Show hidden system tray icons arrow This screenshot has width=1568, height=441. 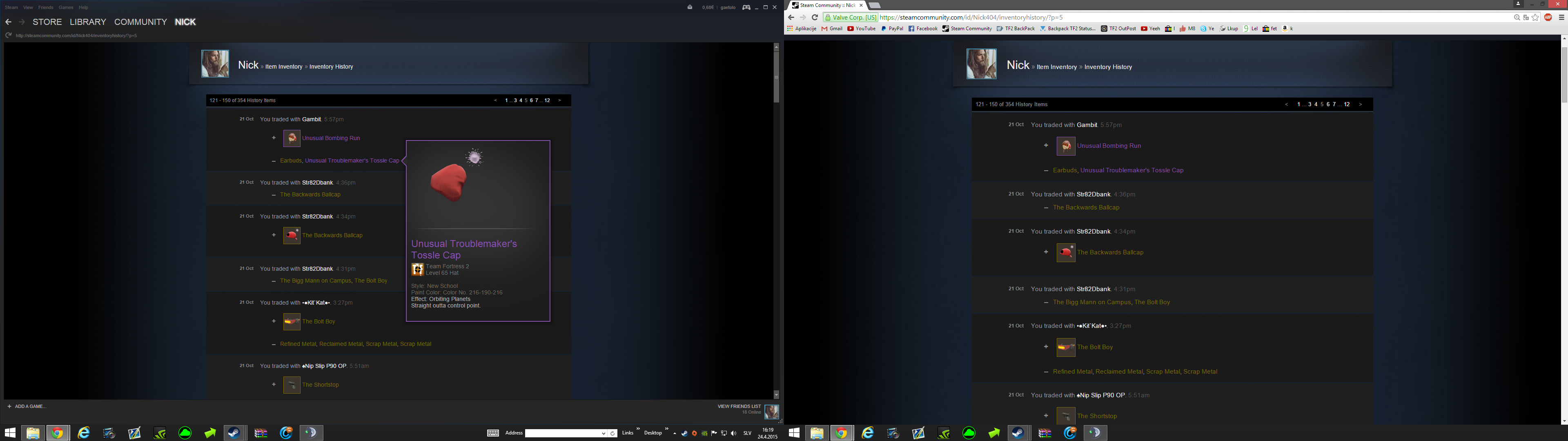coord(675,434)
